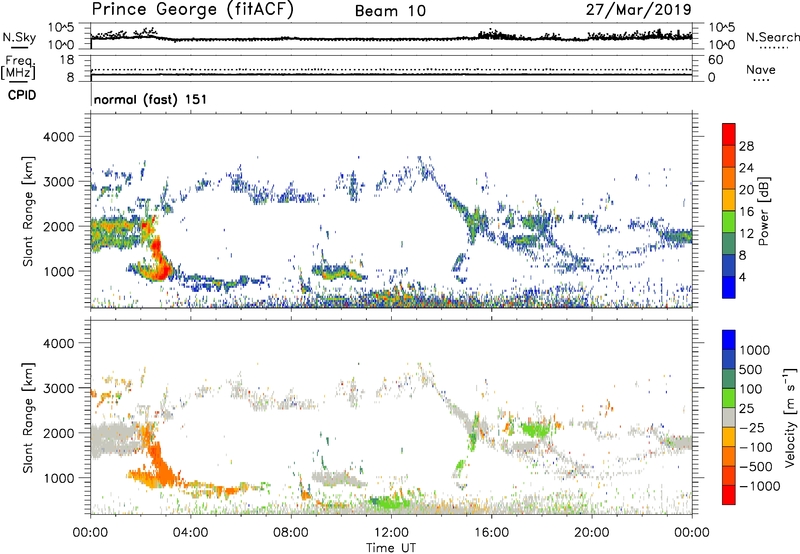Click 'Slant Range [km]' on the power panel
The height and width of the screenshot is (554, 800).
[28, 211]
